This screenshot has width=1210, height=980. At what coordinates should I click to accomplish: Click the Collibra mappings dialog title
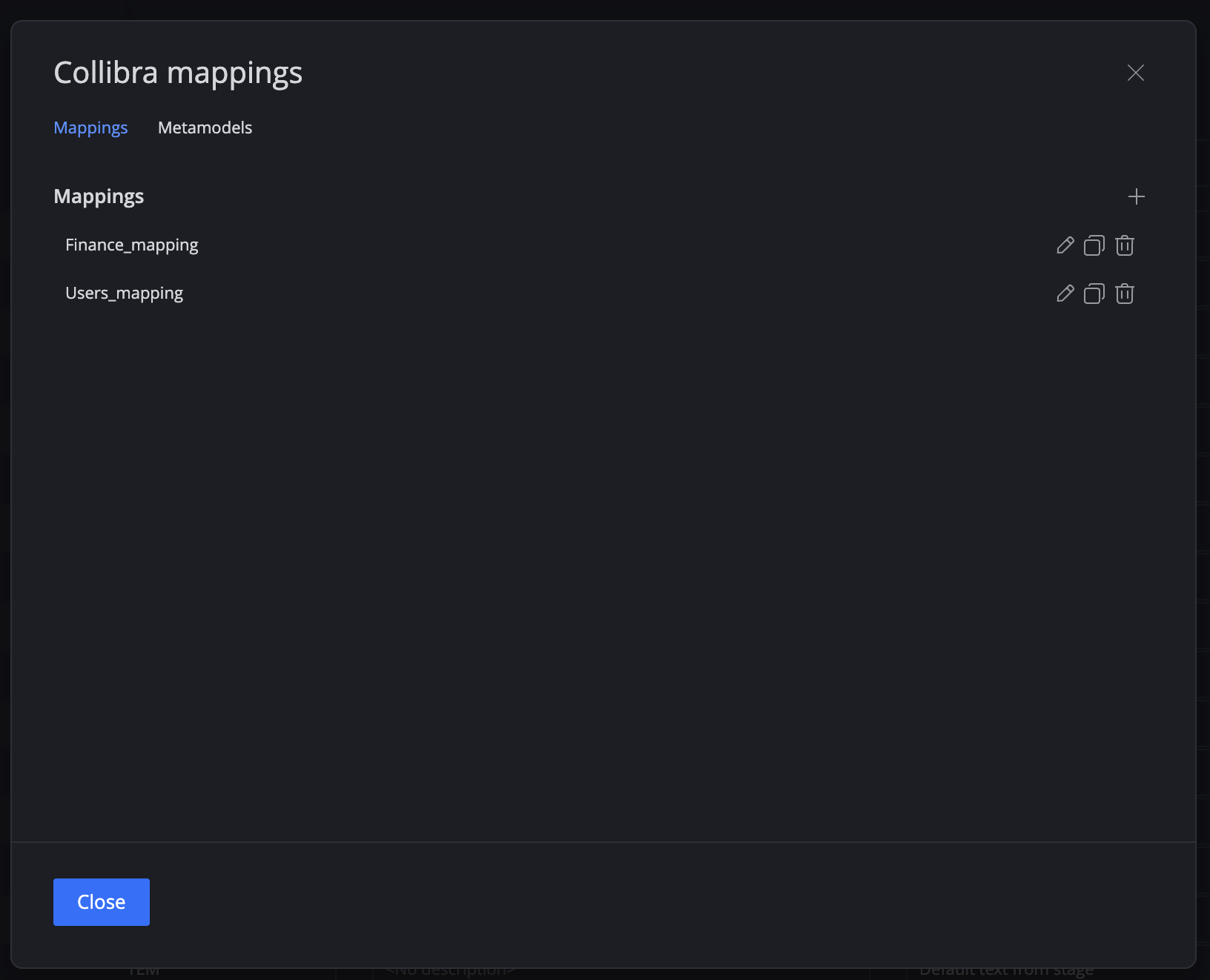[178, 73]
